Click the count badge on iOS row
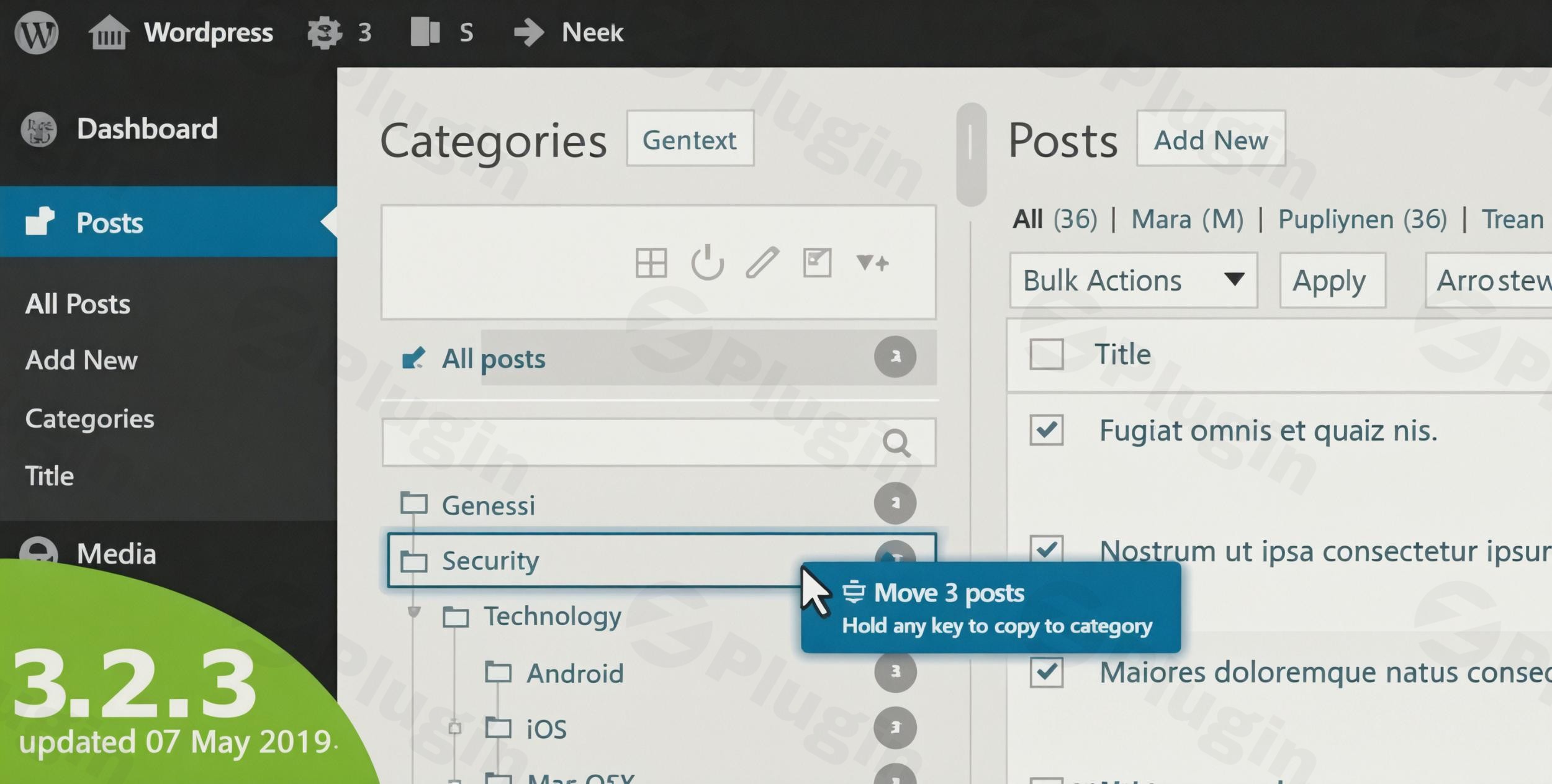 coord(895,728)
